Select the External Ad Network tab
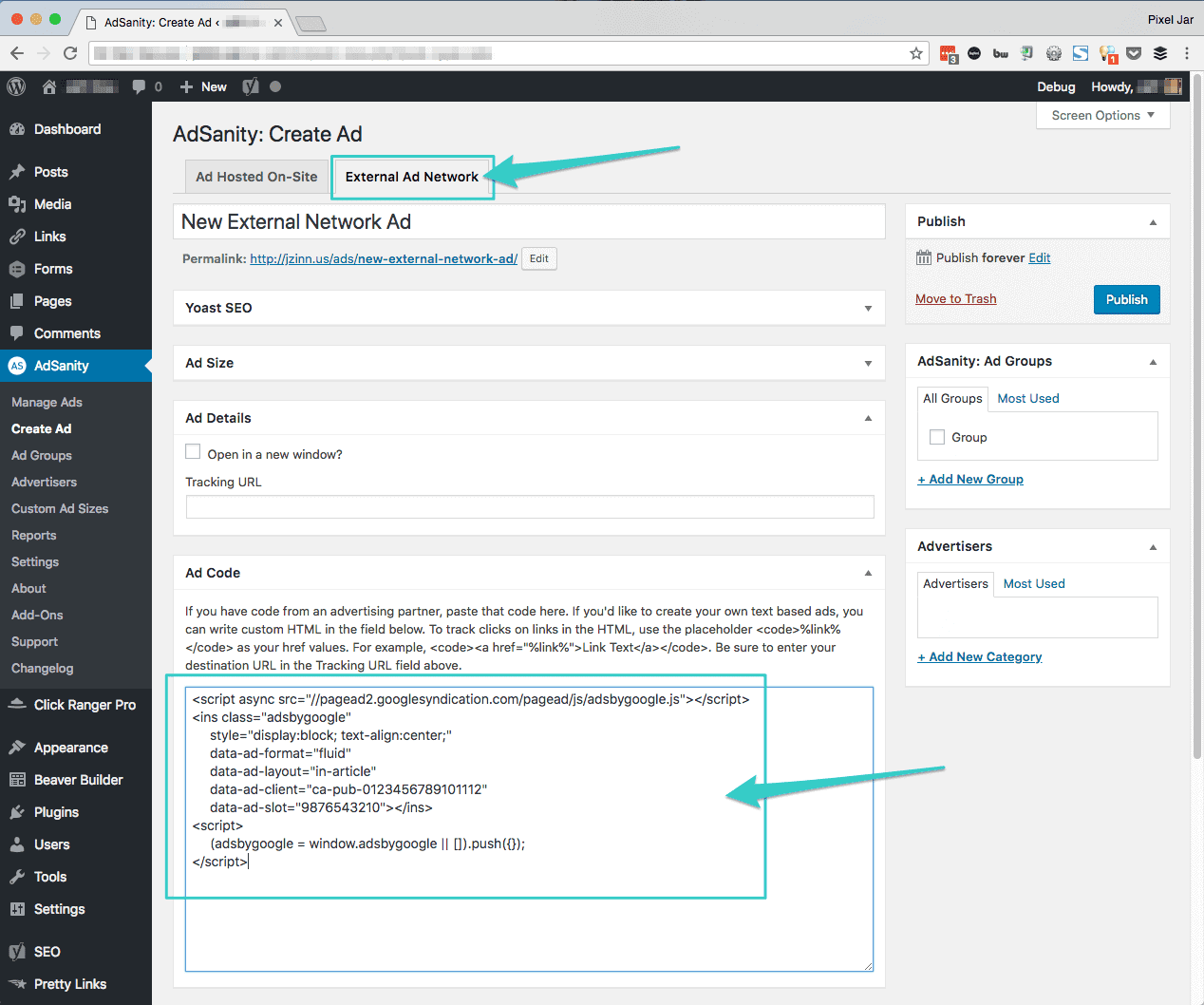Image resolution: width=1204 pixels, height=1005 pixels. click(x=412, y=177)
